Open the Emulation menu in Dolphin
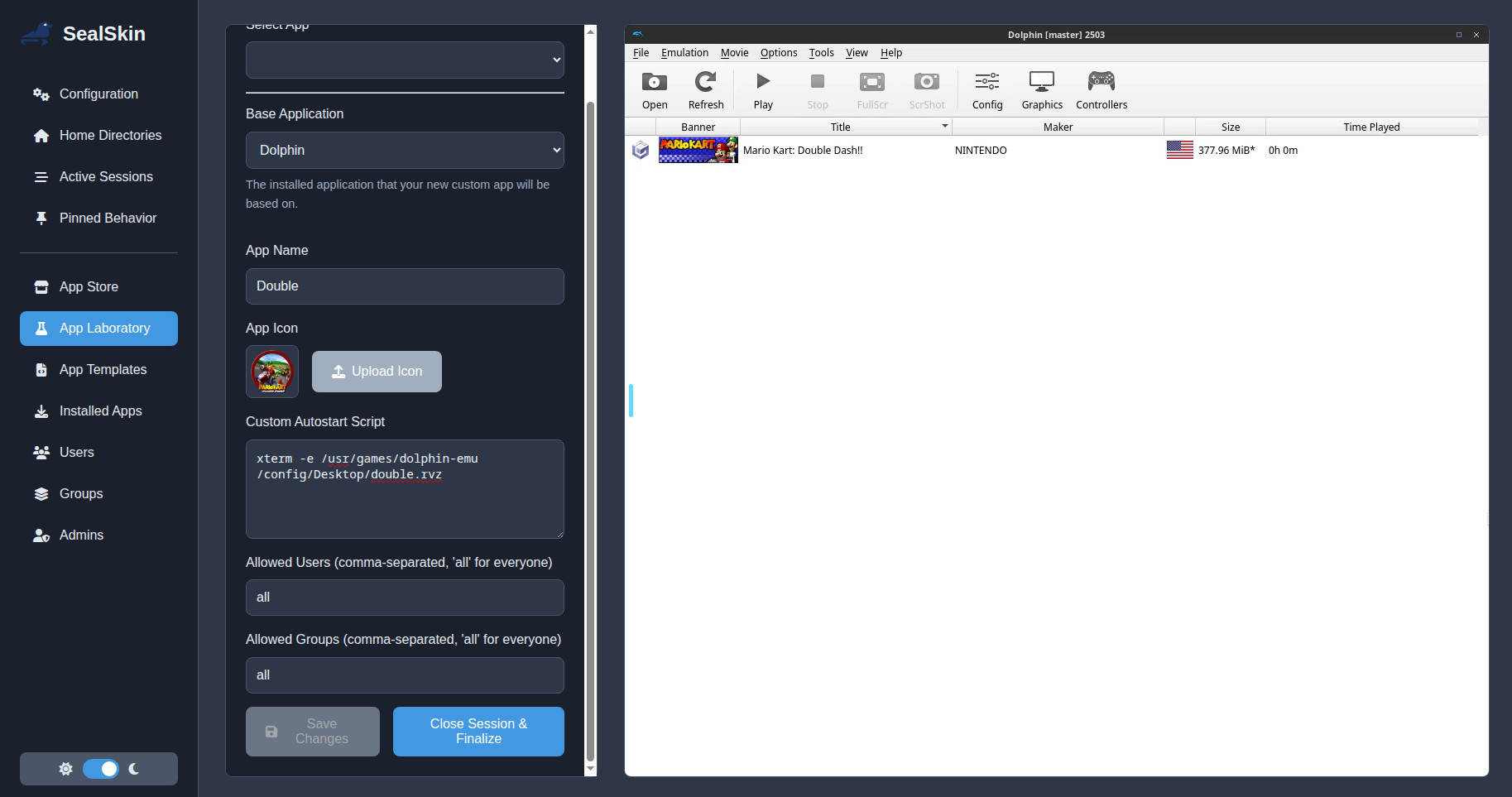Viewport: 1512px width, 797px height. coord(684,52)
